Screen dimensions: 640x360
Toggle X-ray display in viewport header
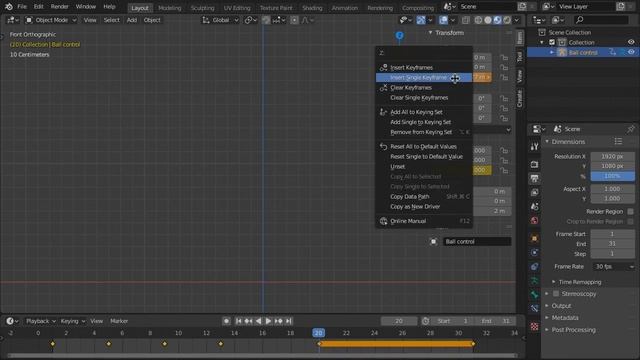(466, 20)
